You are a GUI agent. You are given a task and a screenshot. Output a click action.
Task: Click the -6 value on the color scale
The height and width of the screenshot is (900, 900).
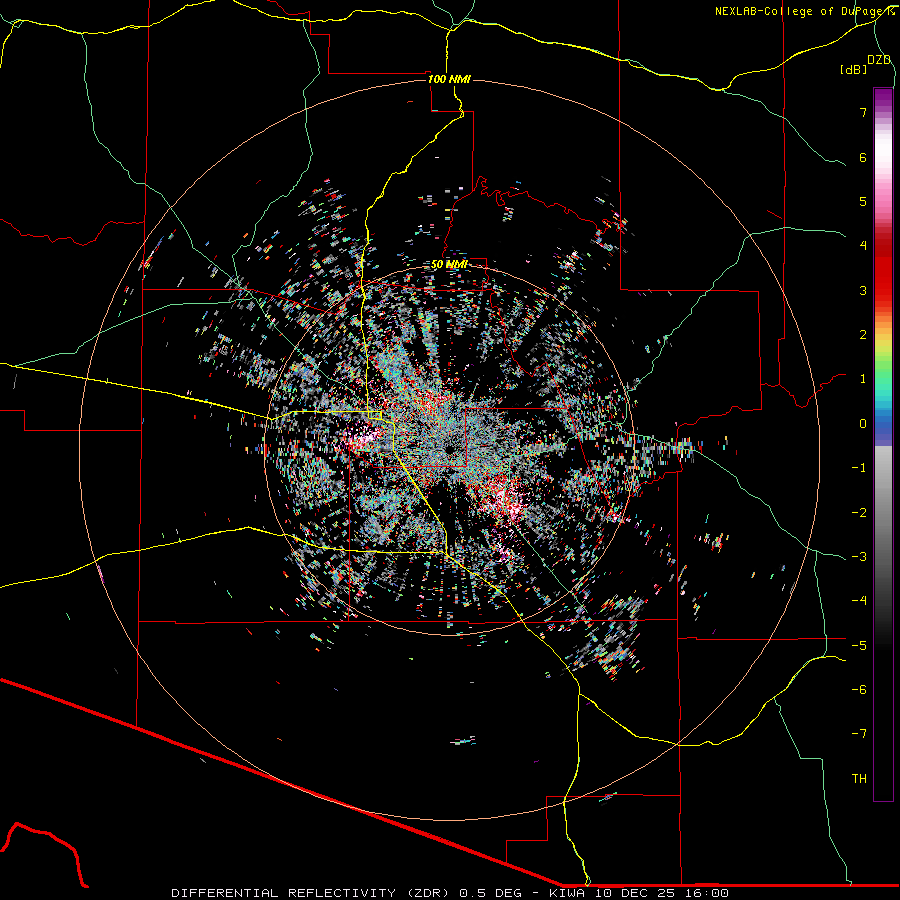tap(859, 690)
